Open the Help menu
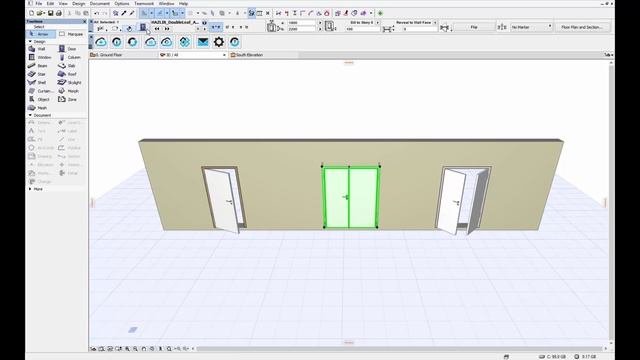 (183, 4)
